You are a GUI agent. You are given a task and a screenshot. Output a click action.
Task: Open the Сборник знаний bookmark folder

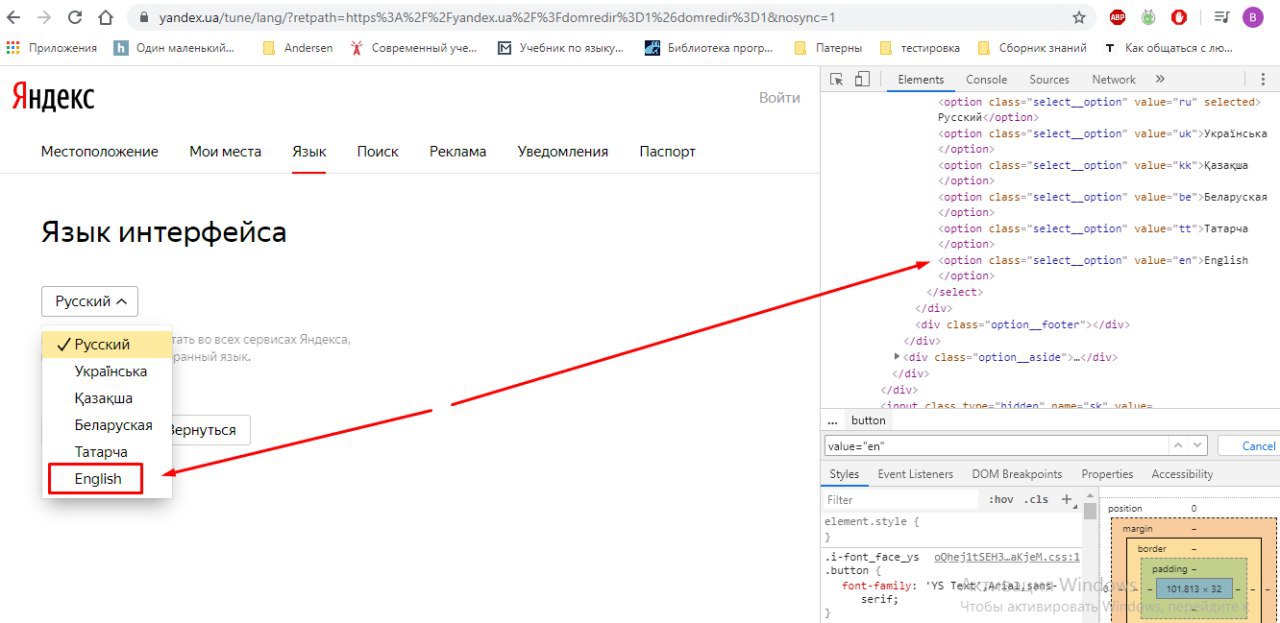pos(1031,47)
